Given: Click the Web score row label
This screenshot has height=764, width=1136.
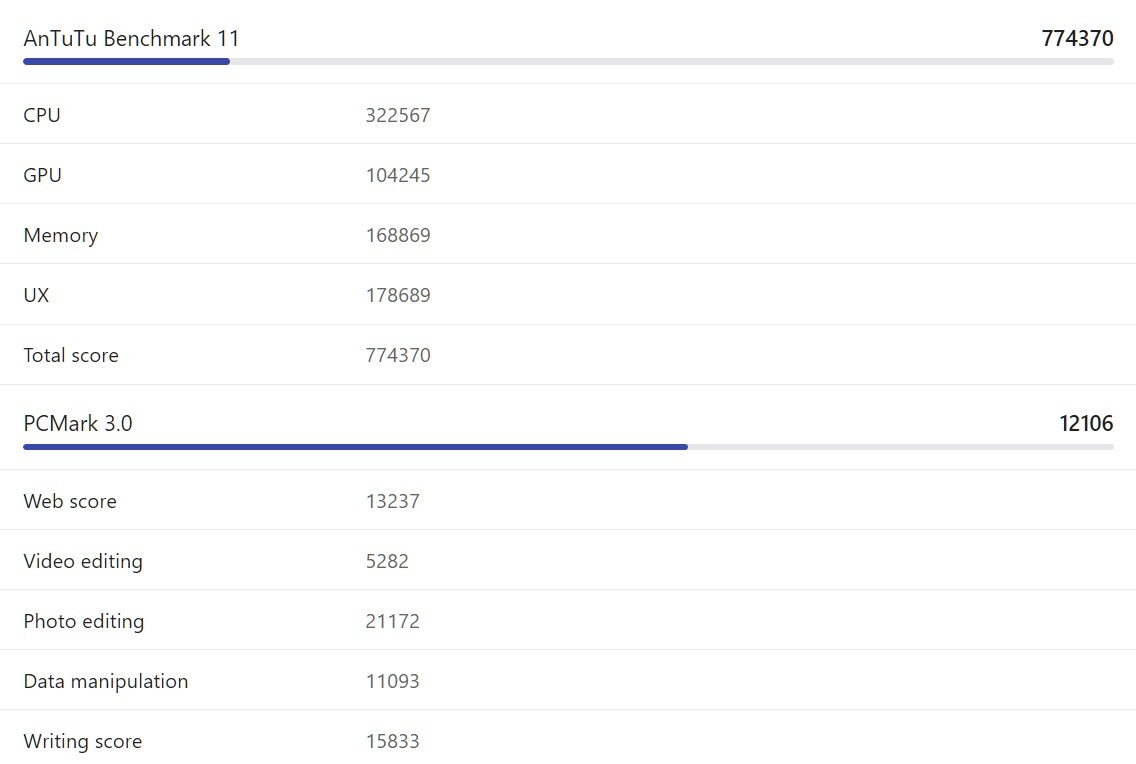Looking at the screenshot, I should tap(70, 501).
